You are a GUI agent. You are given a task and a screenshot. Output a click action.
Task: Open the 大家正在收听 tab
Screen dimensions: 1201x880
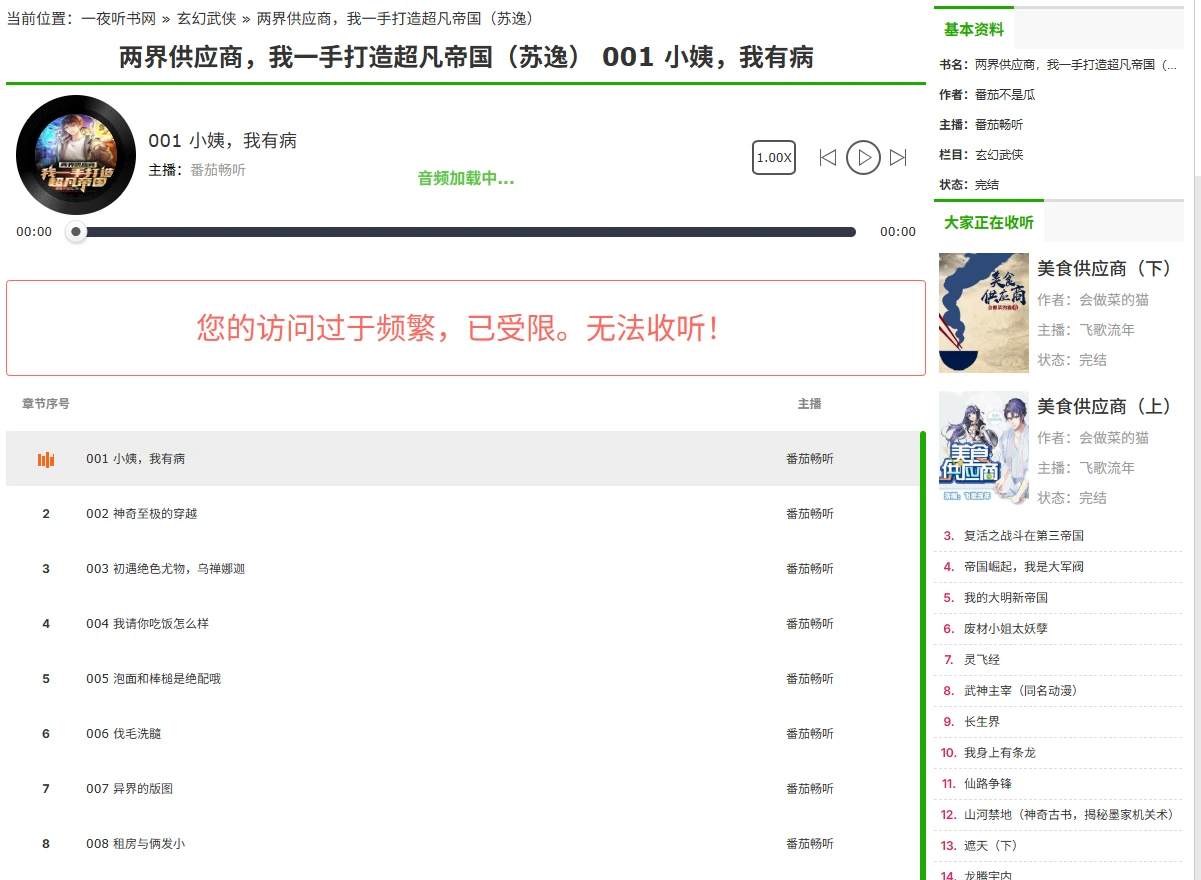tap(989, 222)
